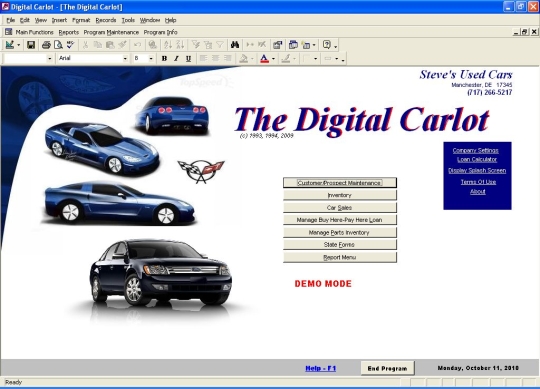The image size is (540, 389).
Task: Click the Print icon
Action: click(46, 45)
